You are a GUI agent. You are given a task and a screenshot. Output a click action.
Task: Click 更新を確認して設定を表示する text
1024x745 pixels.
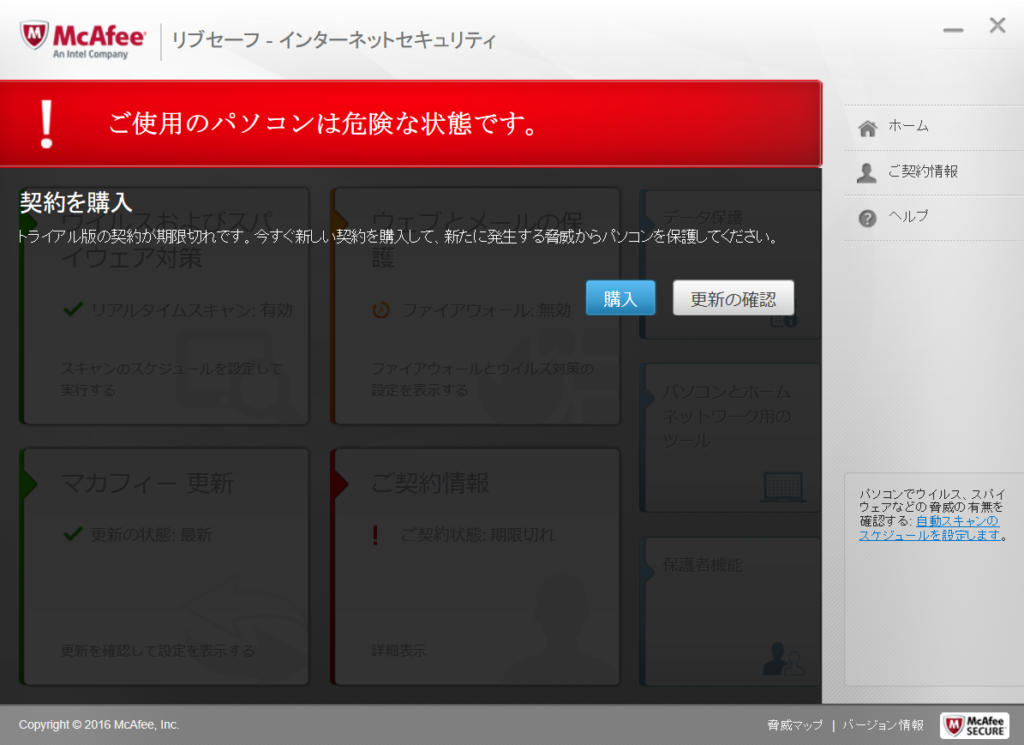[x=157, y=650]
